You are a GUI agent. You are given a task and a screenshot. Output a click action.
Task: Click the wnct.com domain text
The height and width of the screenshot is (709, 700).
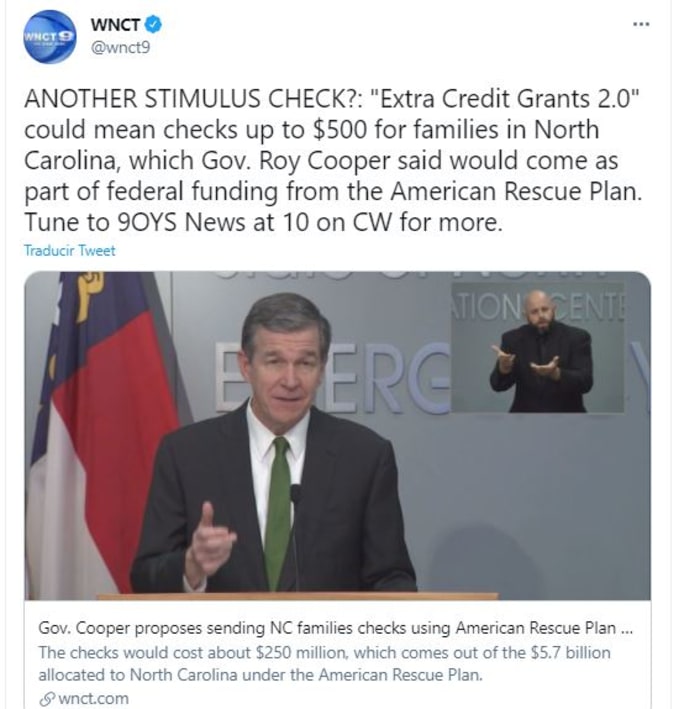pos(94,699)
